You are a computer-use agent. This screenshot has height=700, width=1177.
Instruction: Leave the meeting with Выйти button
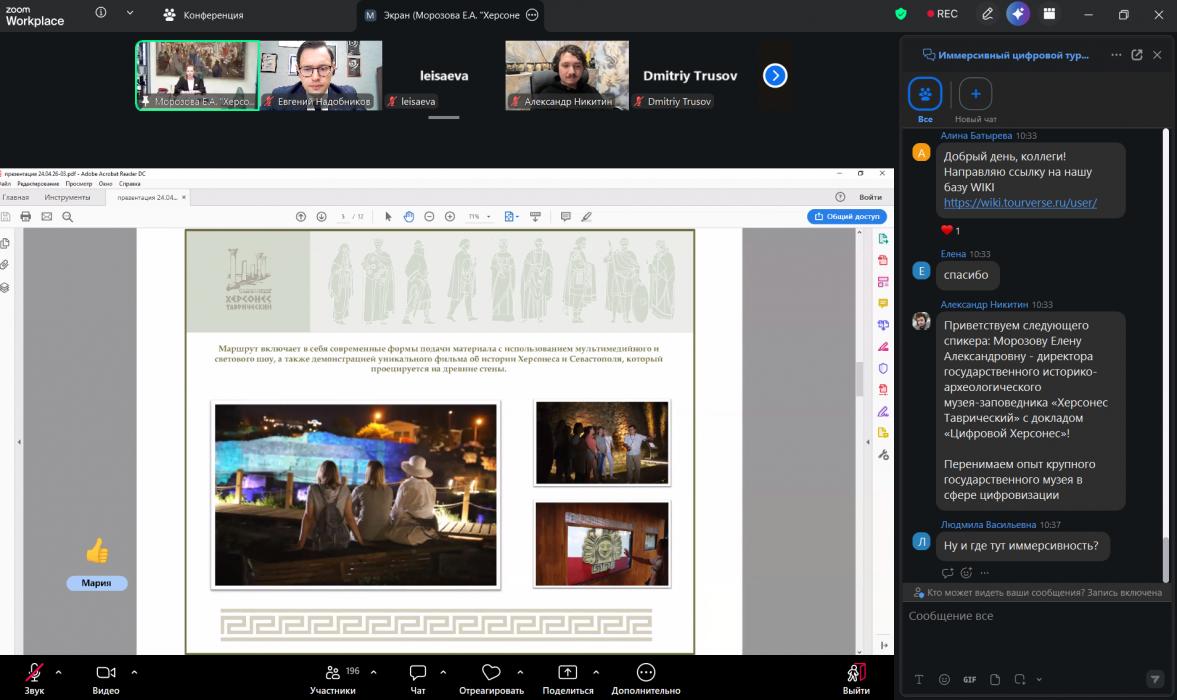point(856,679)
